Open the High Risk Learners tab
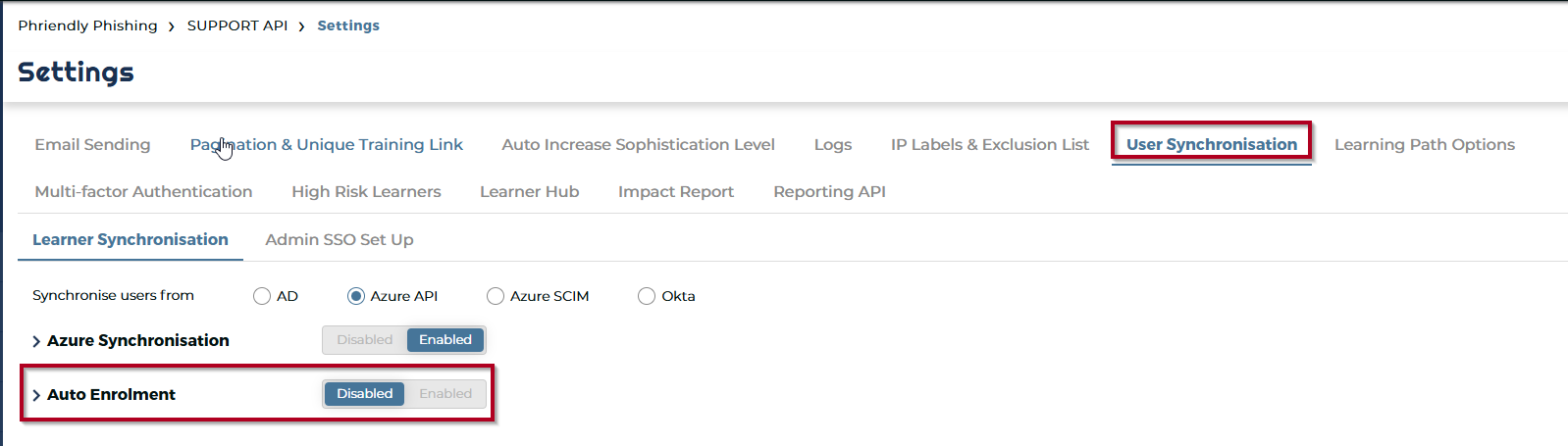The height and width of the screenshot is (446, 1568). (x=366, y=191)
